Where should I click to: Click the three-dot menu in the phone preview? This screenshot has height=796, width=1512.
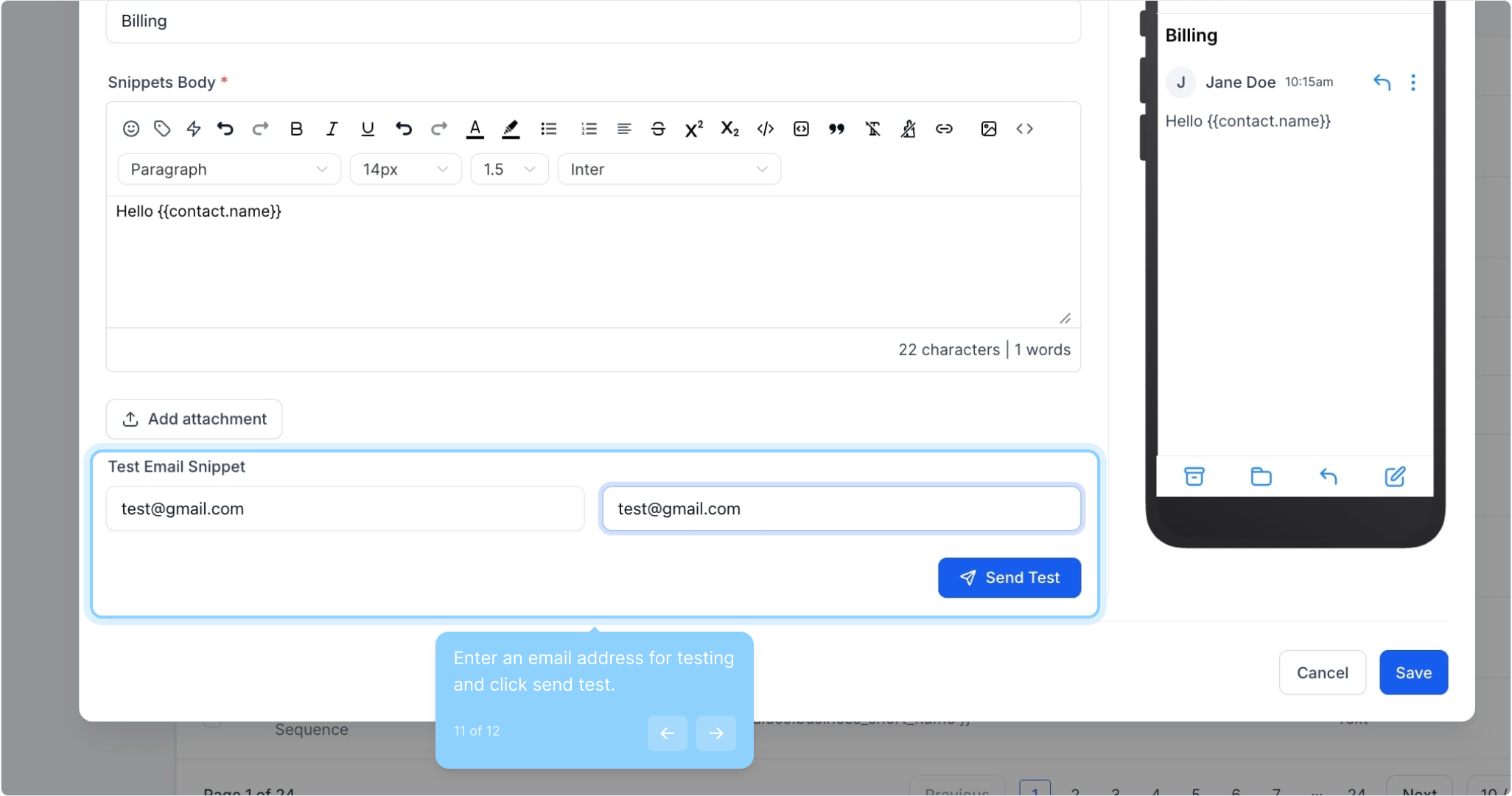click(1413, 83)
